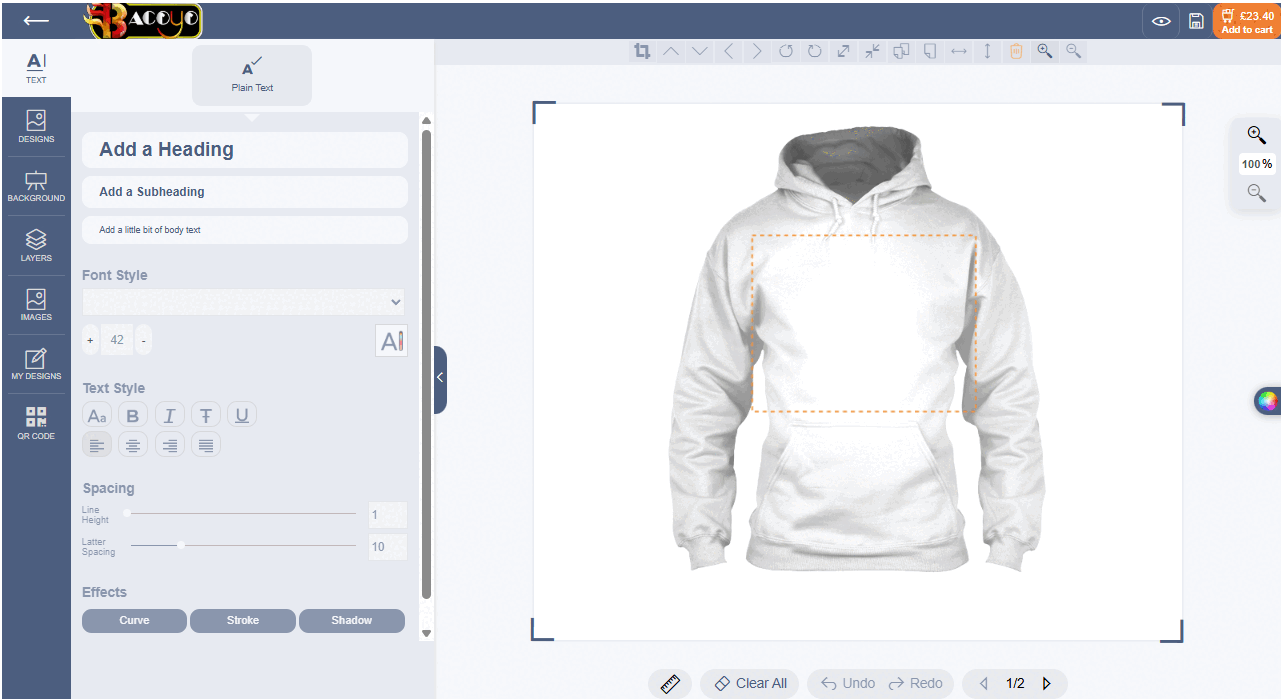Open the Background tab in sidebar
The image size is (1283, 699).
pos(36,186)
